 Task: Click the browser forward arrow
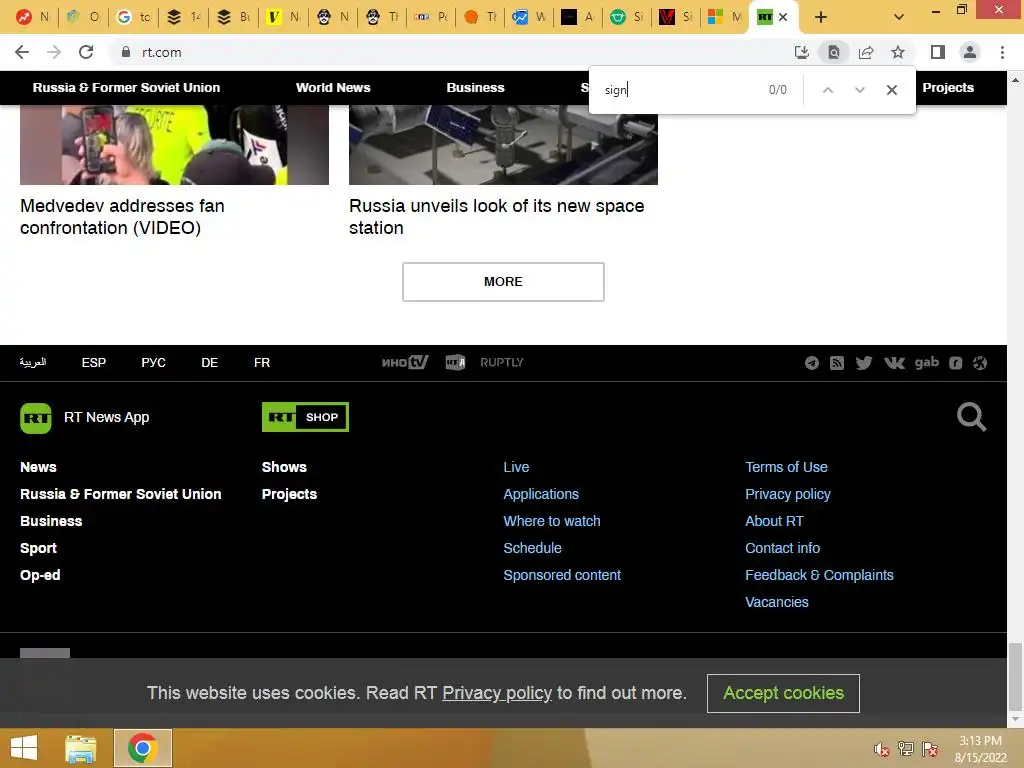pyautogui.click(x=54, y=52)
